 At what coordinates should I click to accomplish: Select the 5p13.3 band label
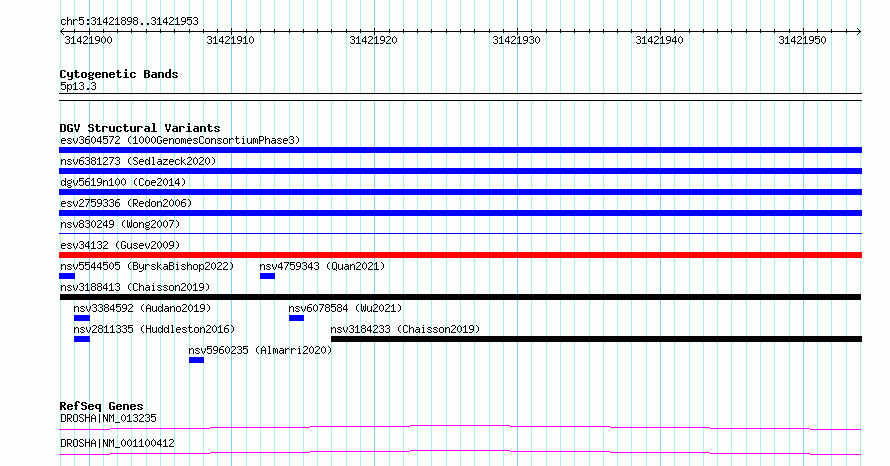click(78, 86)
